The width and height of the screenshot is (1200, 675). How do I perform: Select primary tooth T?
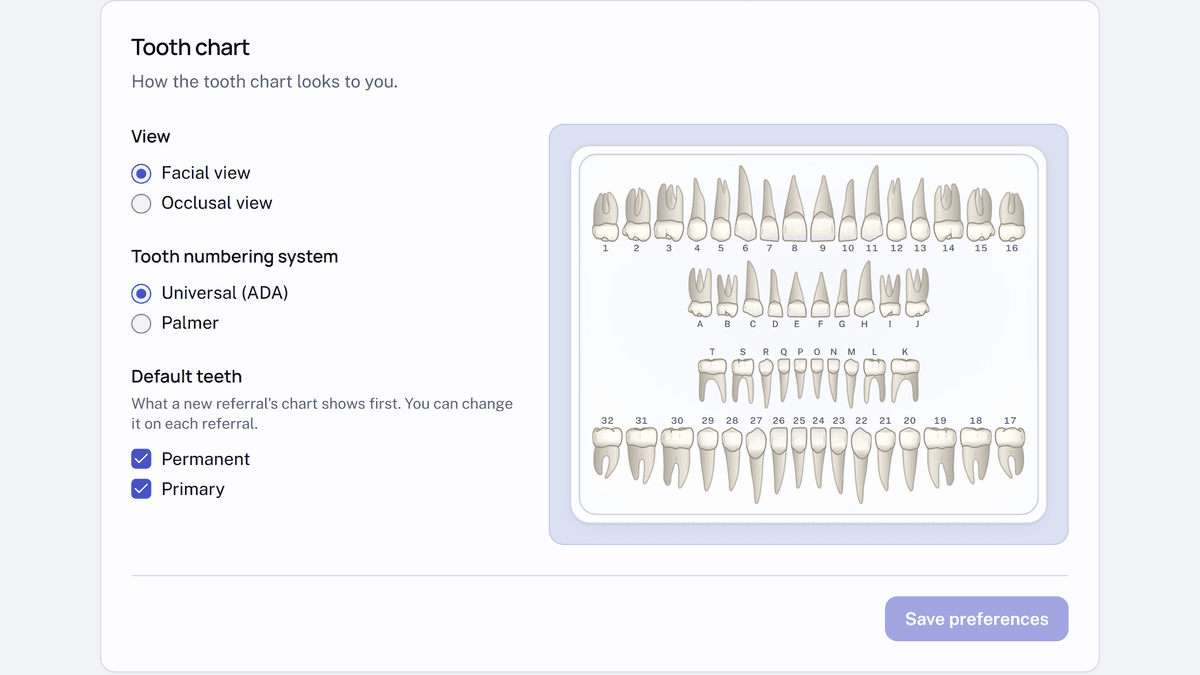coord(712,381)
